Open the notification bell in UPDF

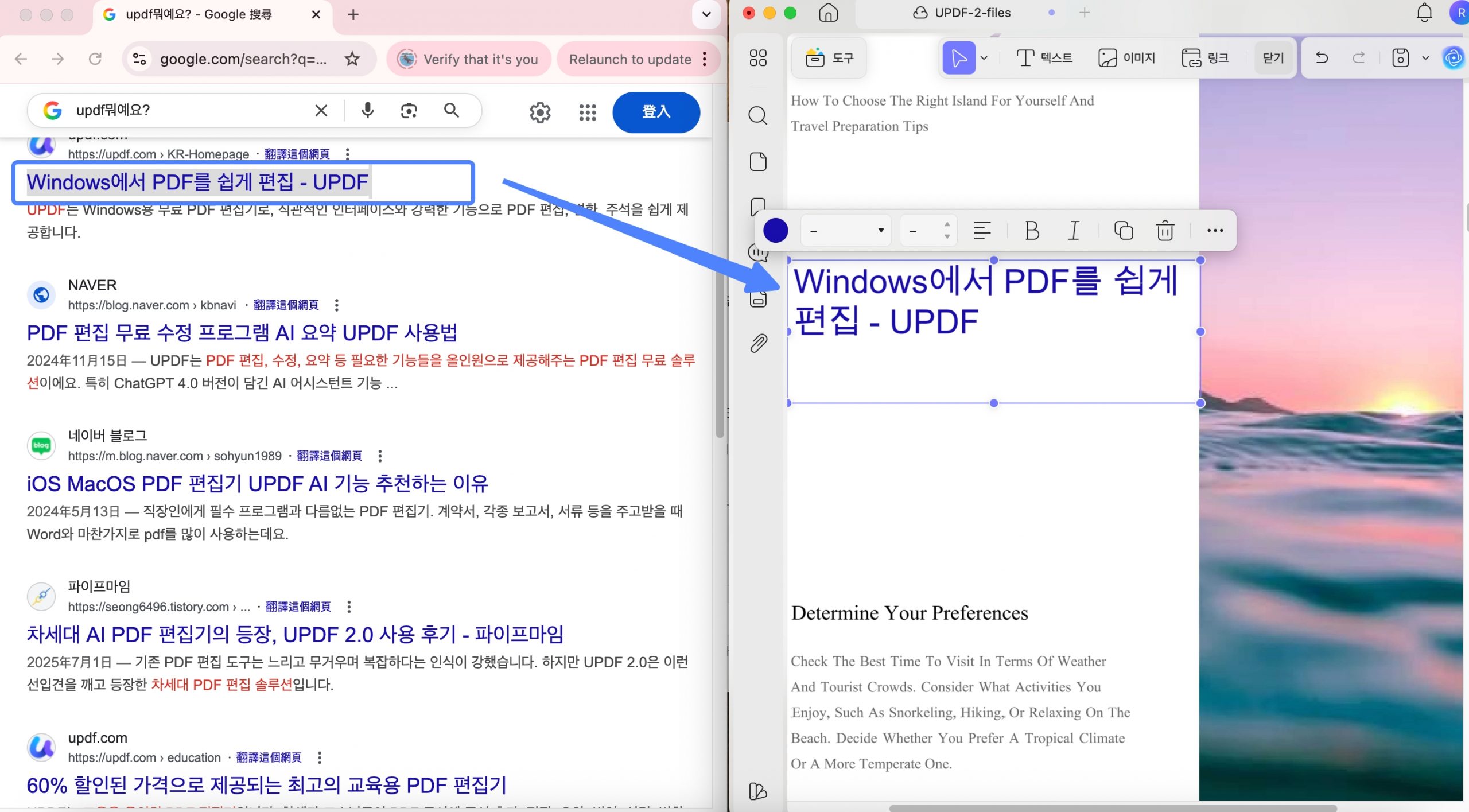tap(1424, 13)
